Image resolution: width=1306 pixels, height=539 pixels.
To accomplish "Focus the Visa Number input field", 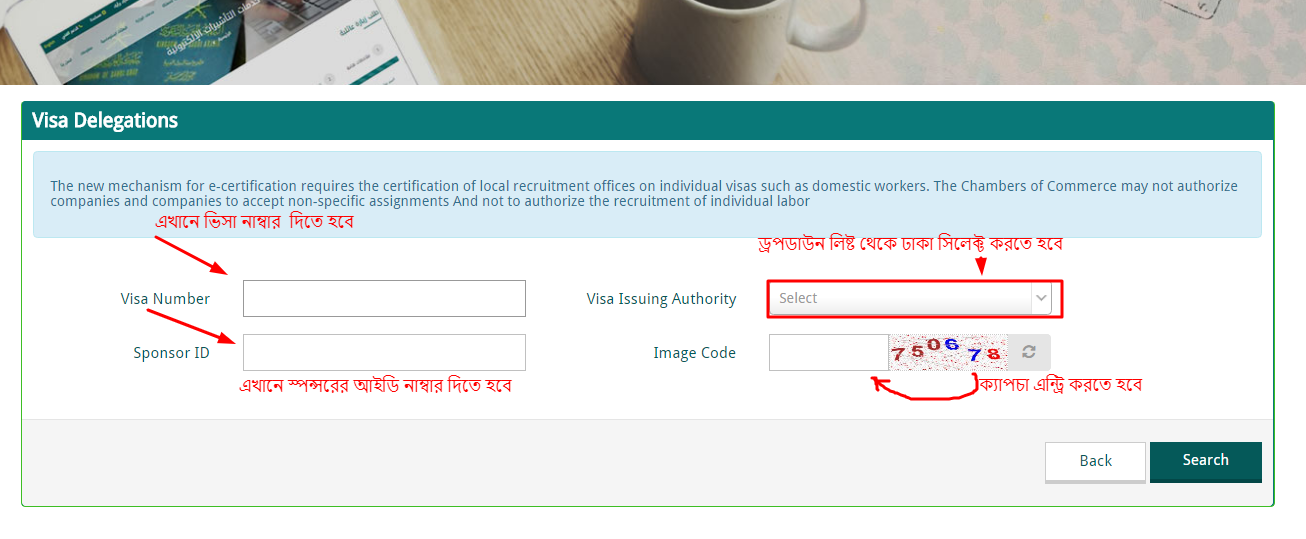I will 384,298.
